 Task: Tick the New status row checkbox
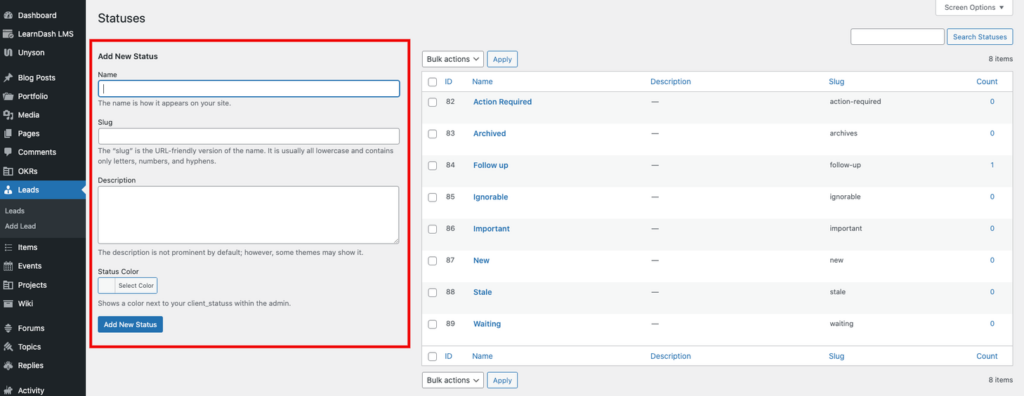[x=432, y=261]
